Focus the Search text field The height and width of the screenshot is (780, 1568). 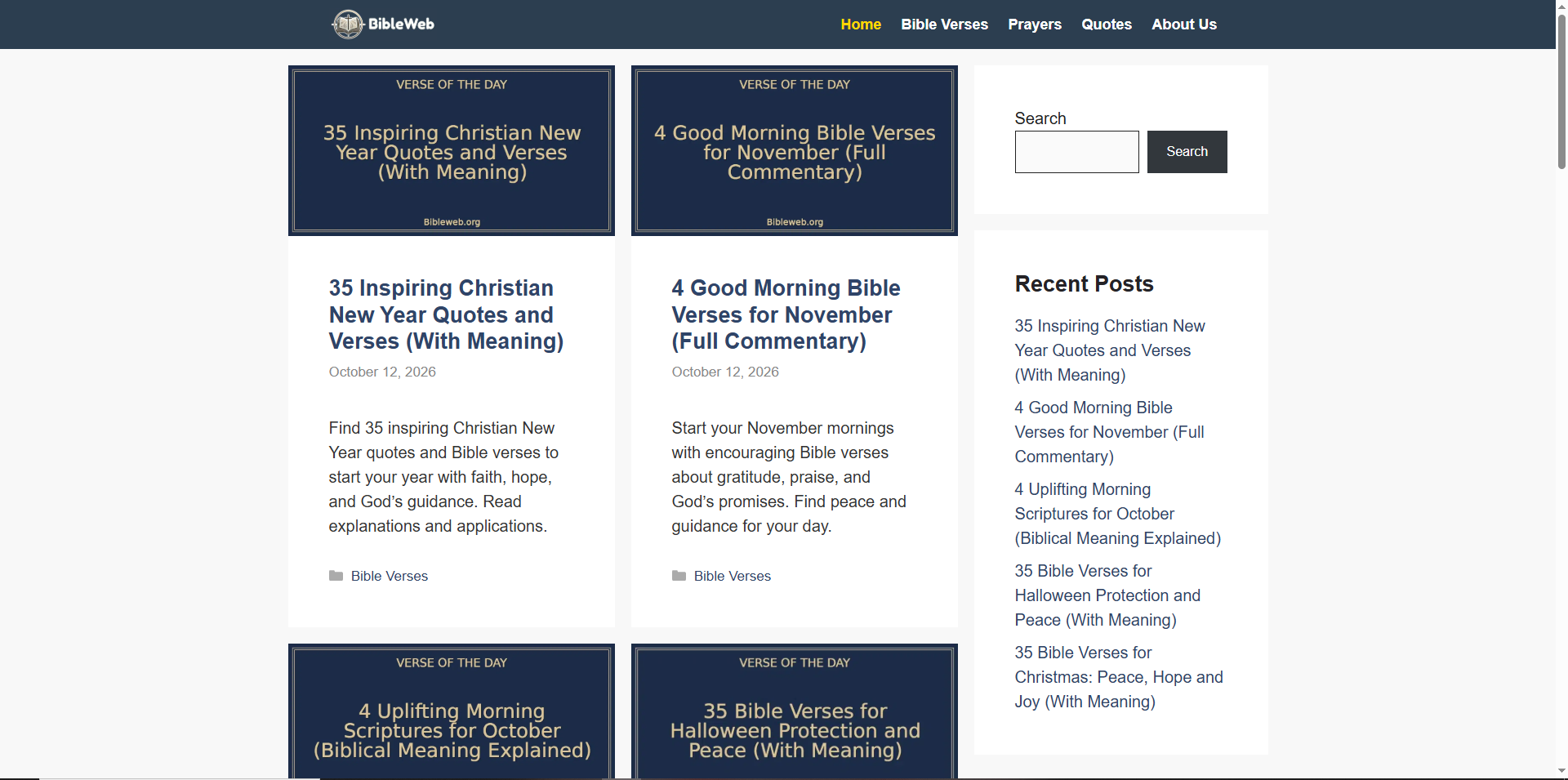(1076, 152)
